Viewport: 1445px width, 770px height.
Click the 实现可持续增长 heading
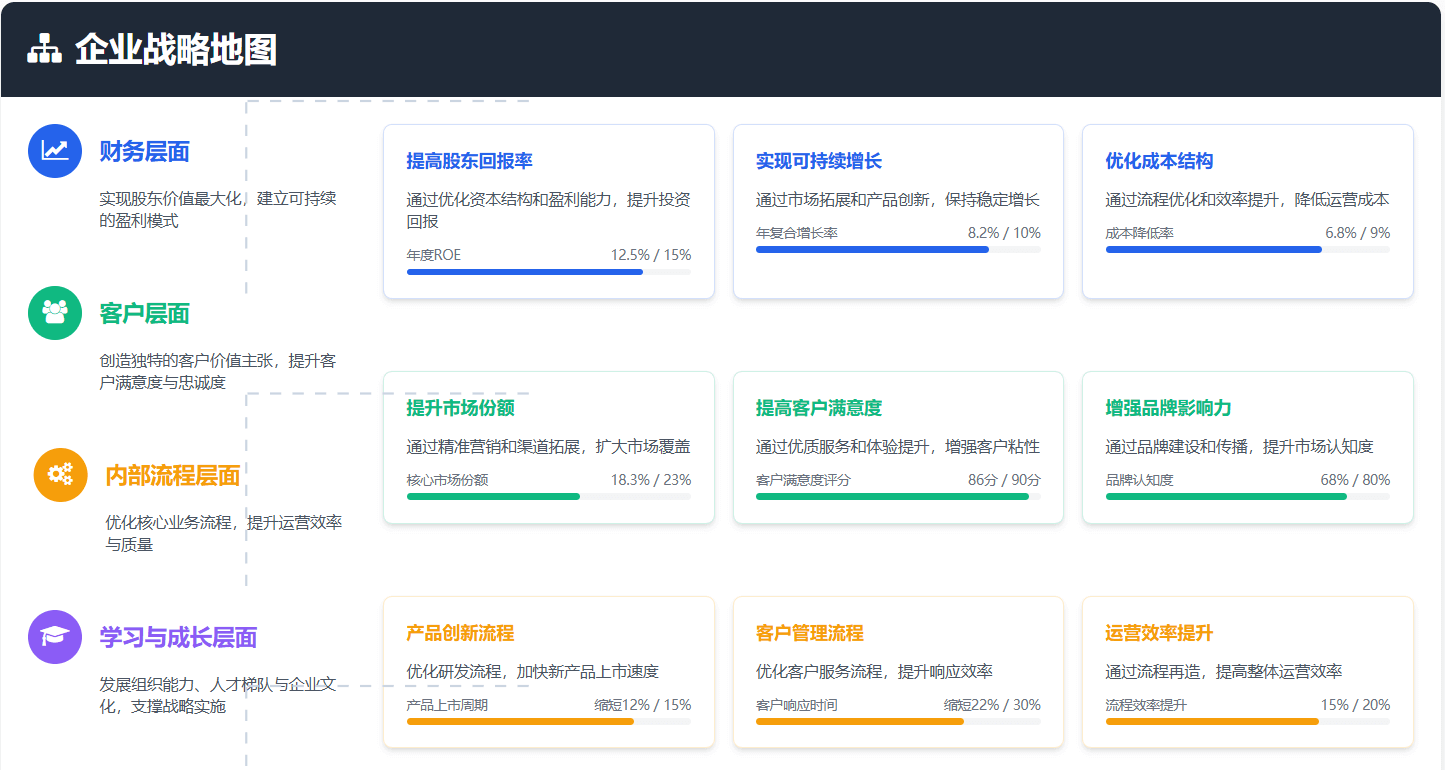(x=817, y=160)
